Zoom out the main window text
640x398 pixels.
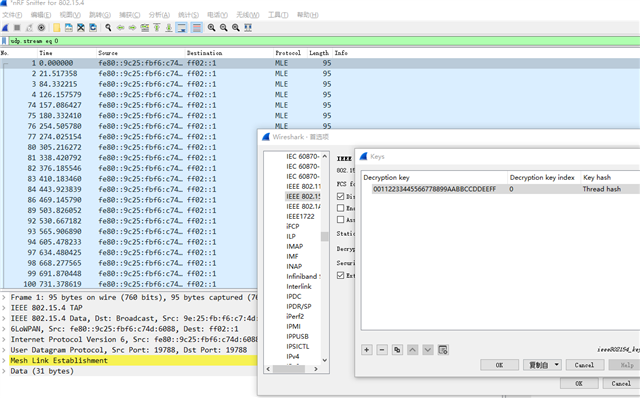pyautogui.click(x=224, y=28)
